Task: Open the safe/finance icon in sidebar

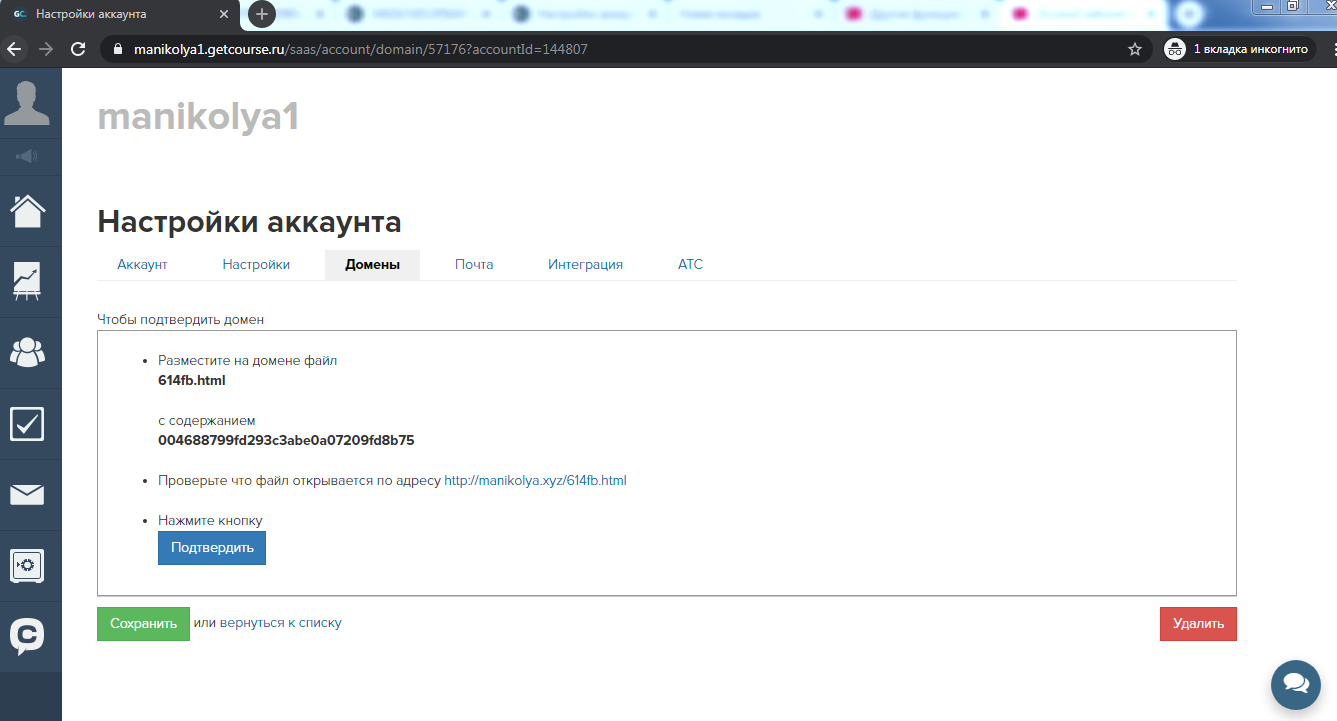Action: click(27, 566)
